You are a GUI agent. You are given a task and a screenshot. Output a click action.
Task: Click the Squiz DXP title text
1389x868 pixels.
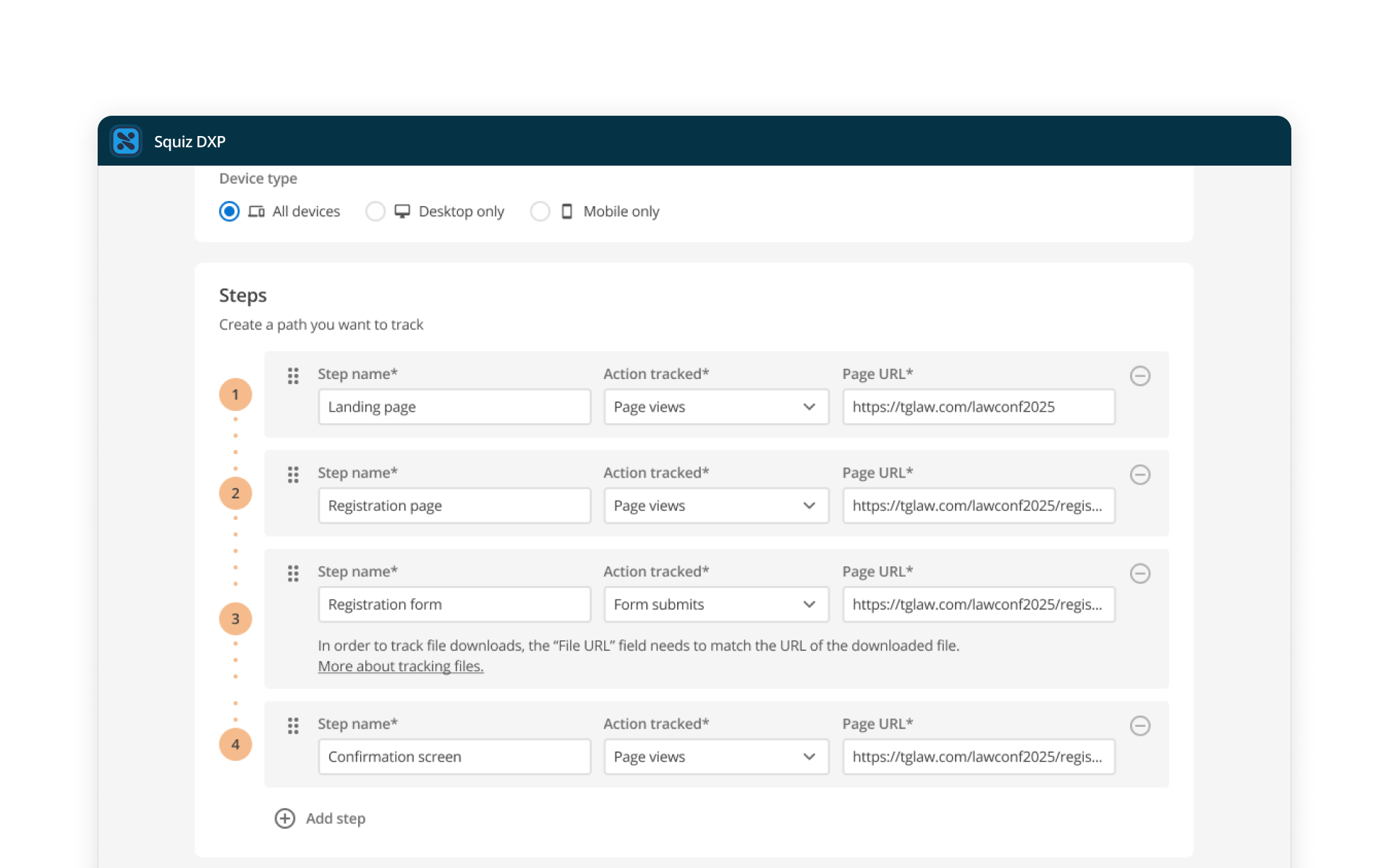click(x=190, y=141)
